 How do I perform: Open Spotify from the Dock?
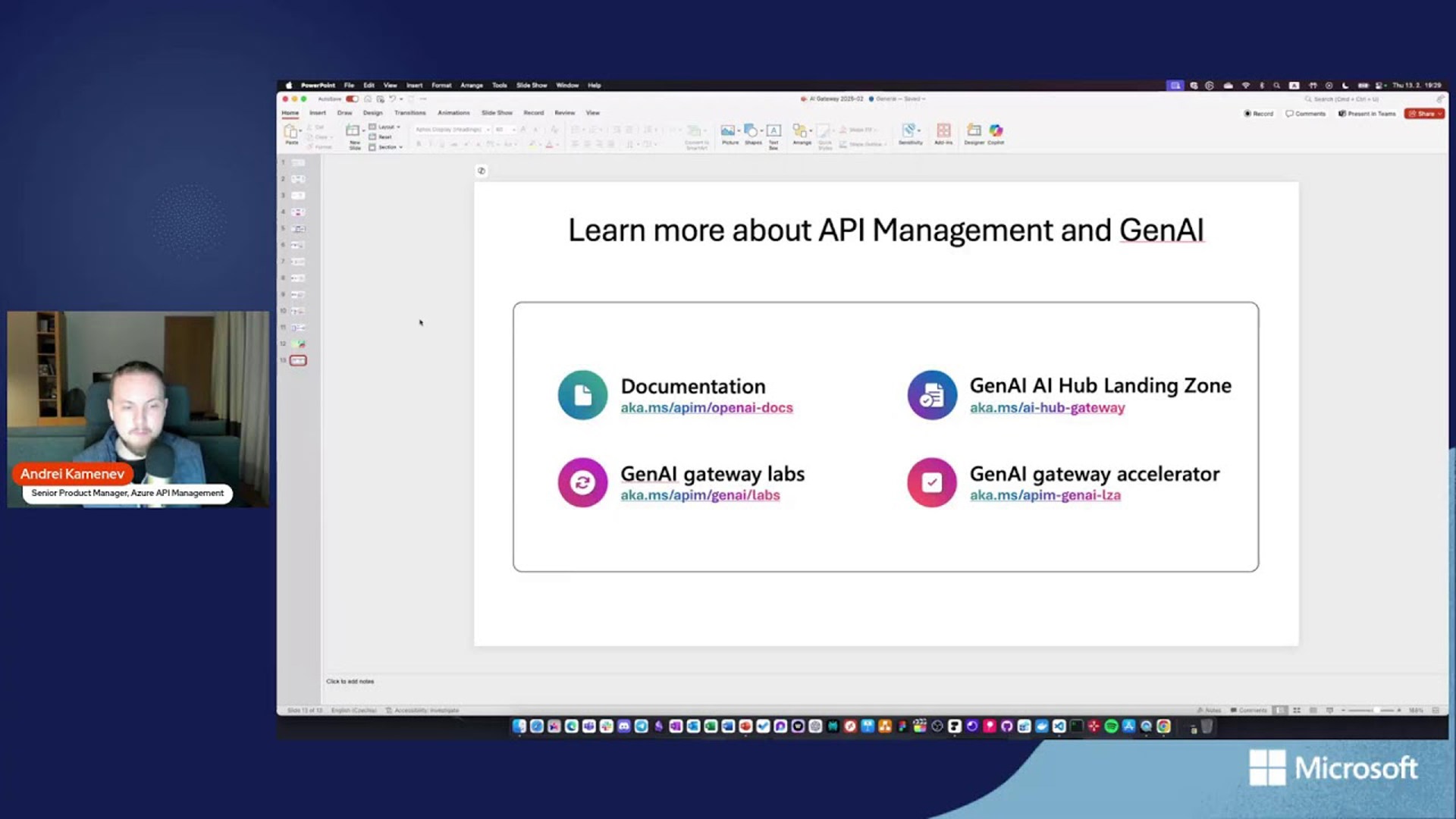(x=1111, y=726)
